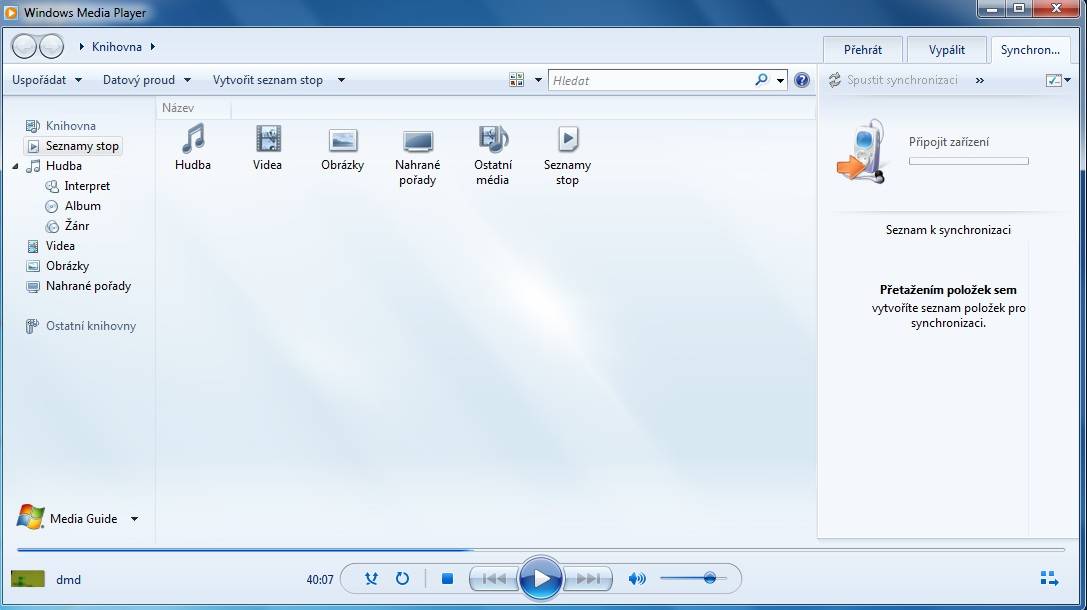Toggle repeat mode
Viewport: 1087px width, 610px height.
(402, 578)
